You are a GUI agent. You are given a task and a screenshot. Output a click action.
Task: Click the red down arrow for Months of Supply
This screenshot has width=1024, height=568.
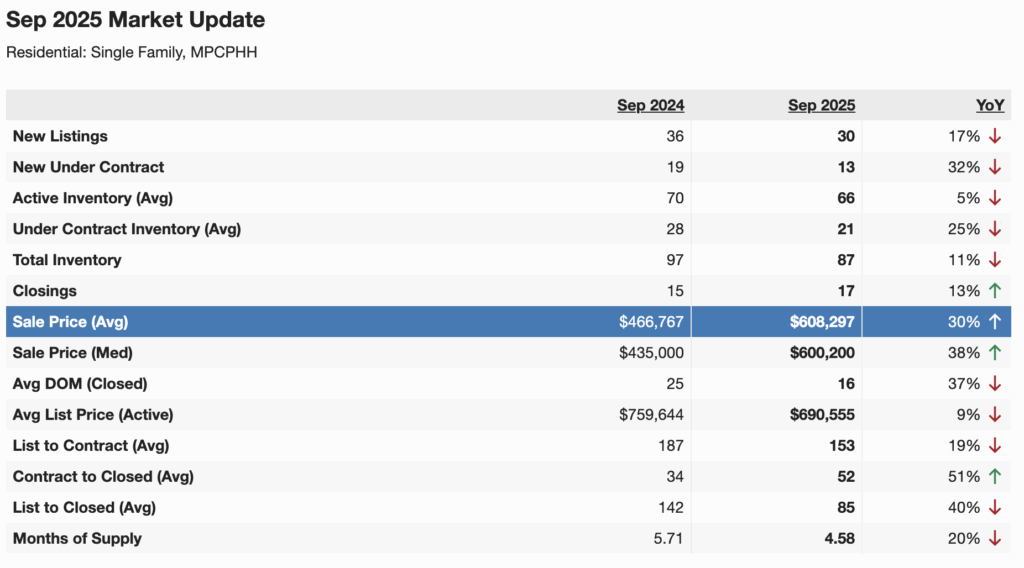[x=995, y=539]
